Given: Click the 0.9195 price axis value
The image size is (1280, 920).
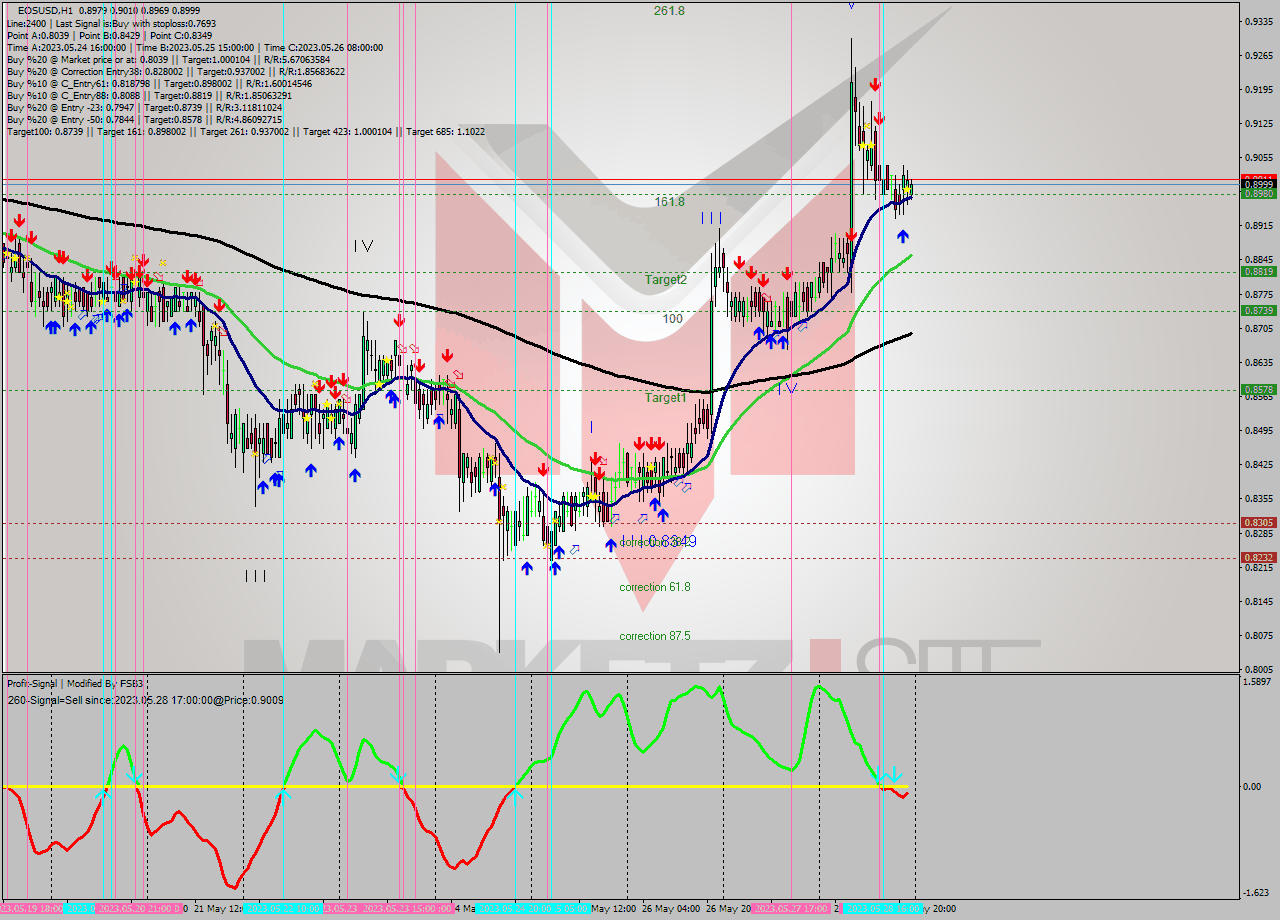Looking at the screenshot, I should click(x=1258, y=90).
